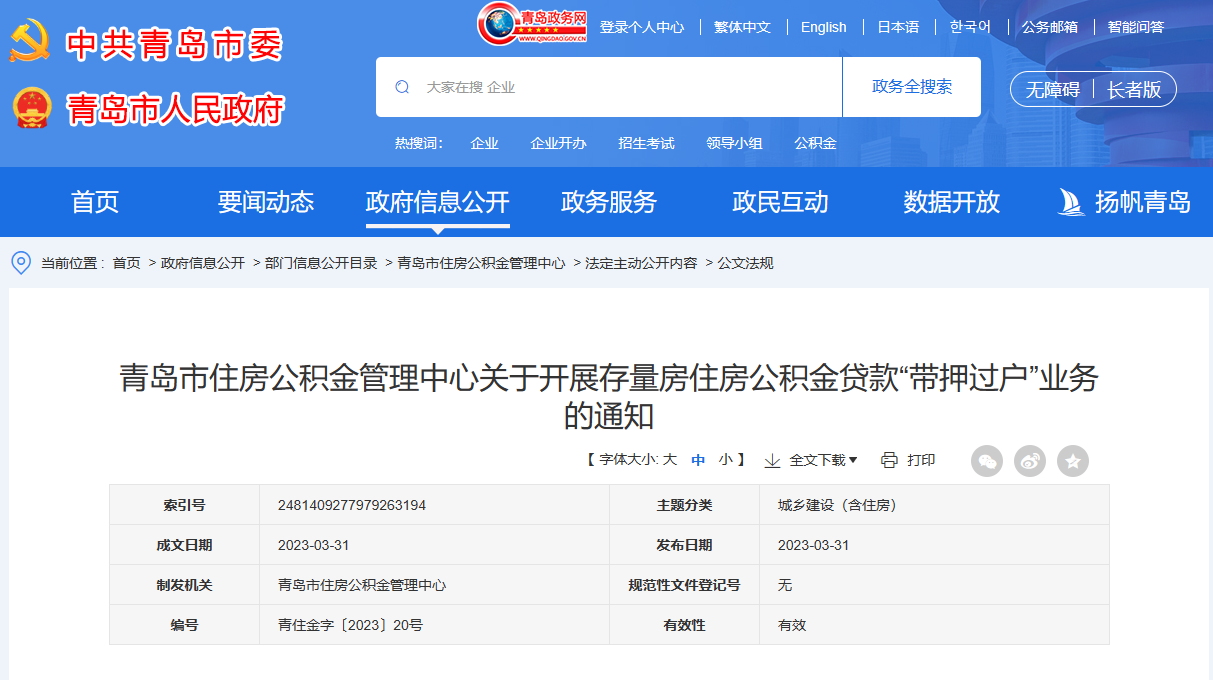Open the 政府信息公开 navigation tab
Image resolution: width=1213 pixels, height=680 pixels.
[438, 202]
